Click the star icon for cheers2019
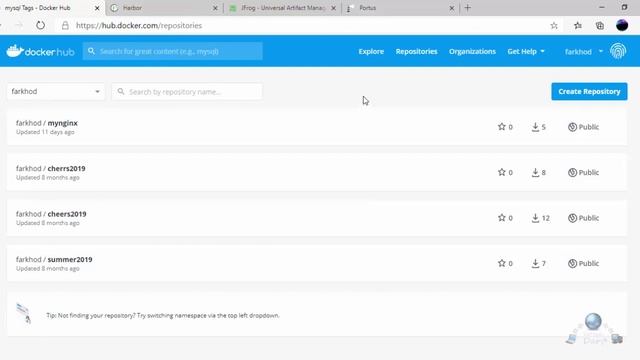Image resolution: width=640 pixels, height=360 pixels. coord(502,218)
